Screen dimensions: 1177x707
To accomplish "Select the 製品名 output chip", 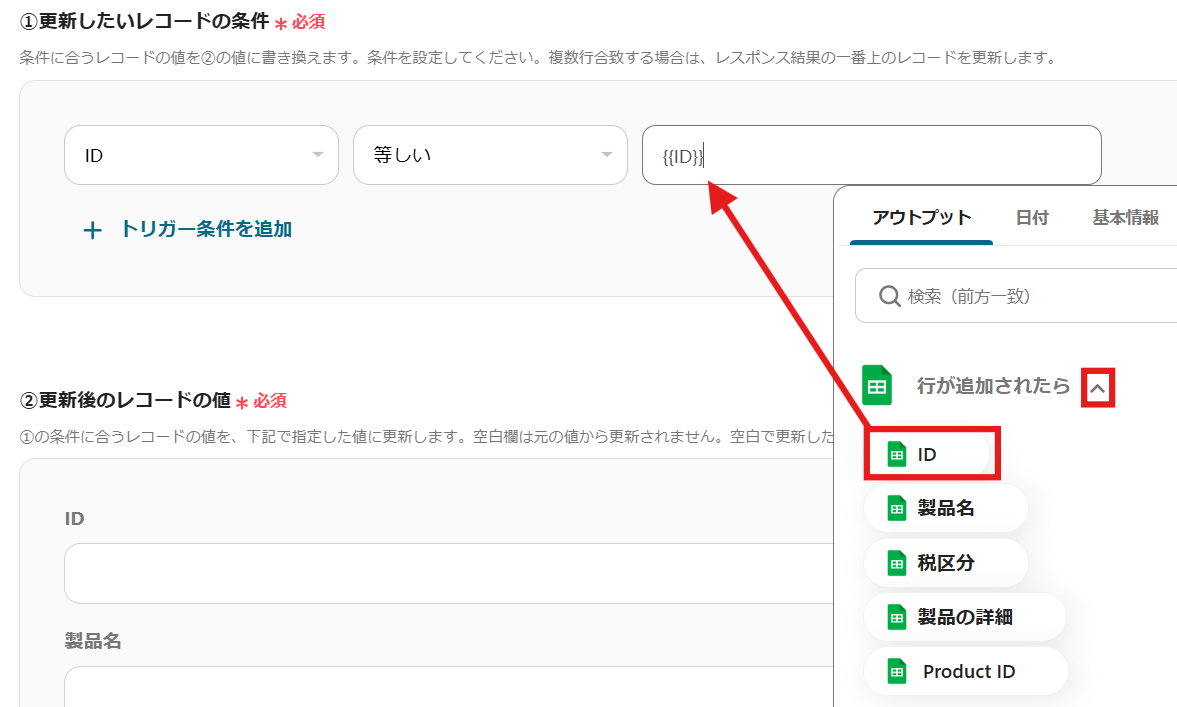I will coord(945,508).
